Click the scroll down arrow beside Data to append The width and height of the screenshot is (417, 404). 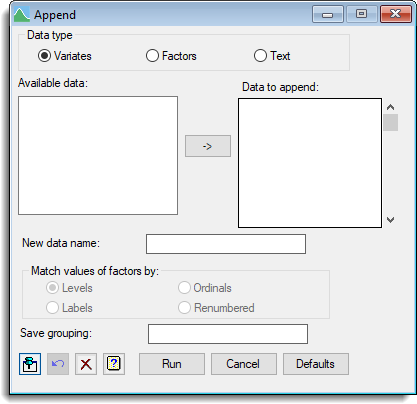(x=391, y=220)
